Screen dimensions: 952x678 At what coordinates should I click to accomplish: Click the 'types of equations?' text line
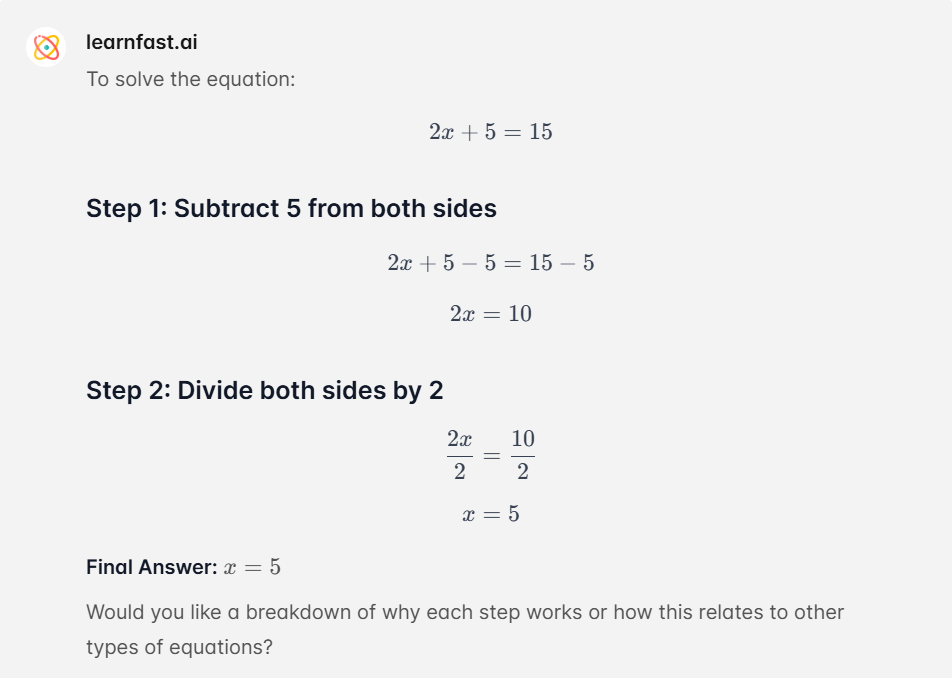click(x=179, y=647)
